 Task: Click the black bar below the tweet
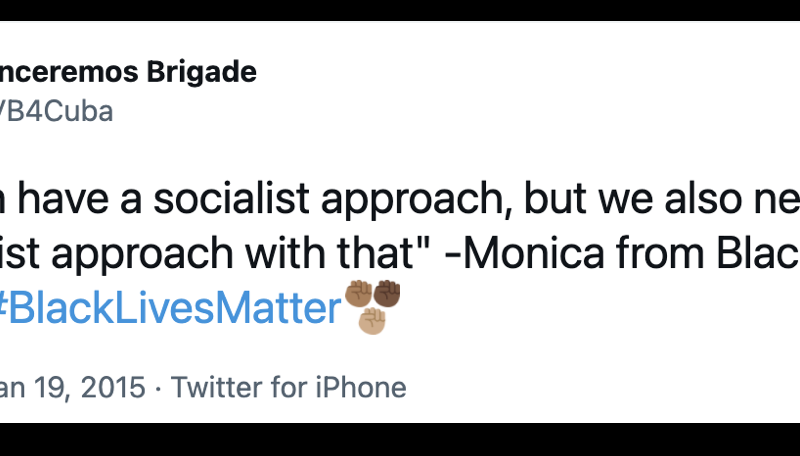[x=400, y=440]
